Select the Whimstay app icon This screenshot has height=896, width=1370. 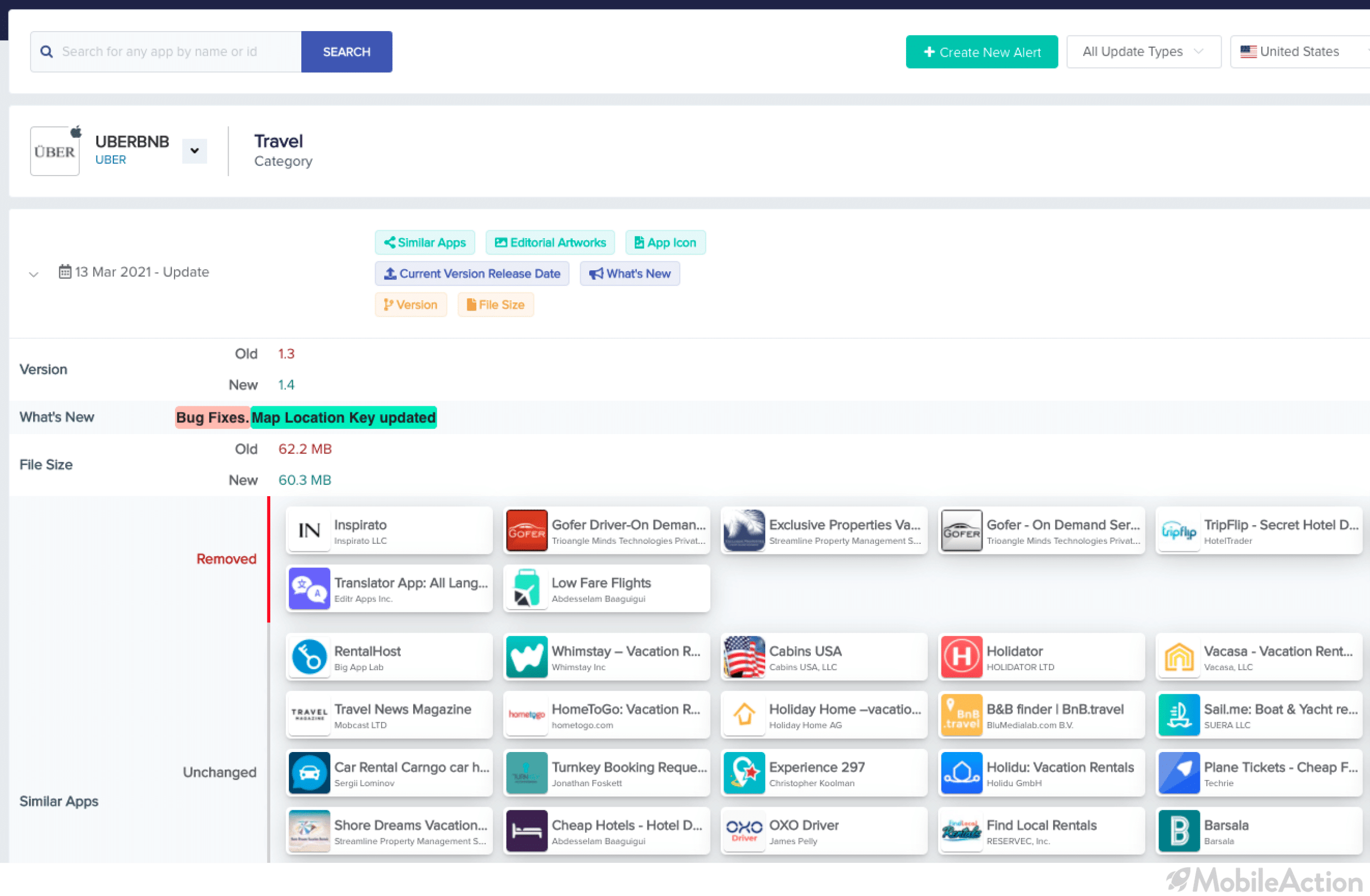coord(527,657)
